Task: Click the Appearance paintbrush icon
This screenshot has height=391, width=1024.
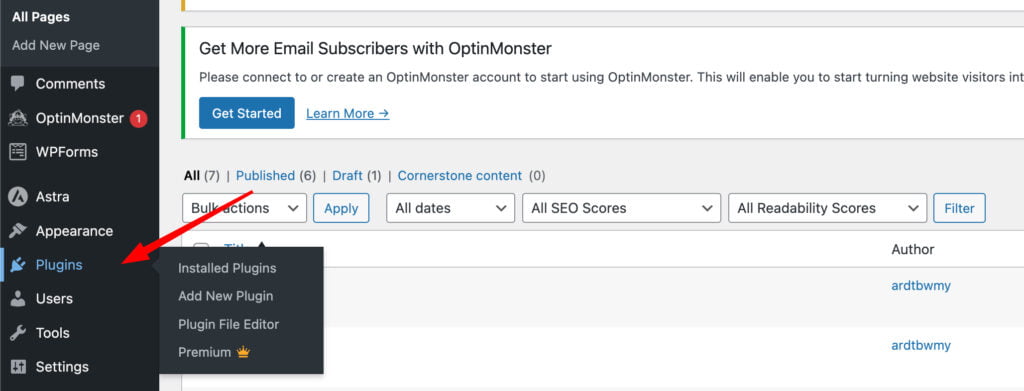Action: pos(18,231)
